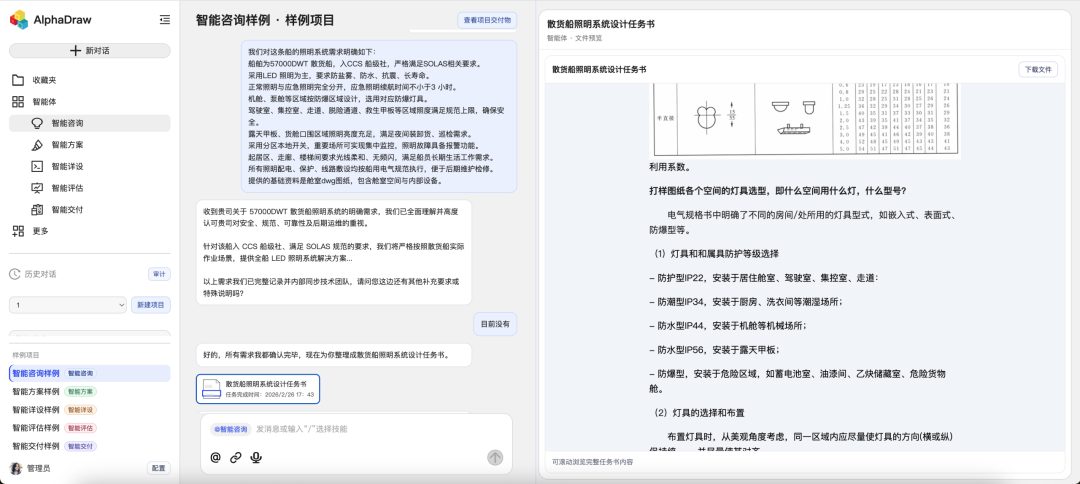
Task: Click the 智能体 grid icon
Action: 18,101
